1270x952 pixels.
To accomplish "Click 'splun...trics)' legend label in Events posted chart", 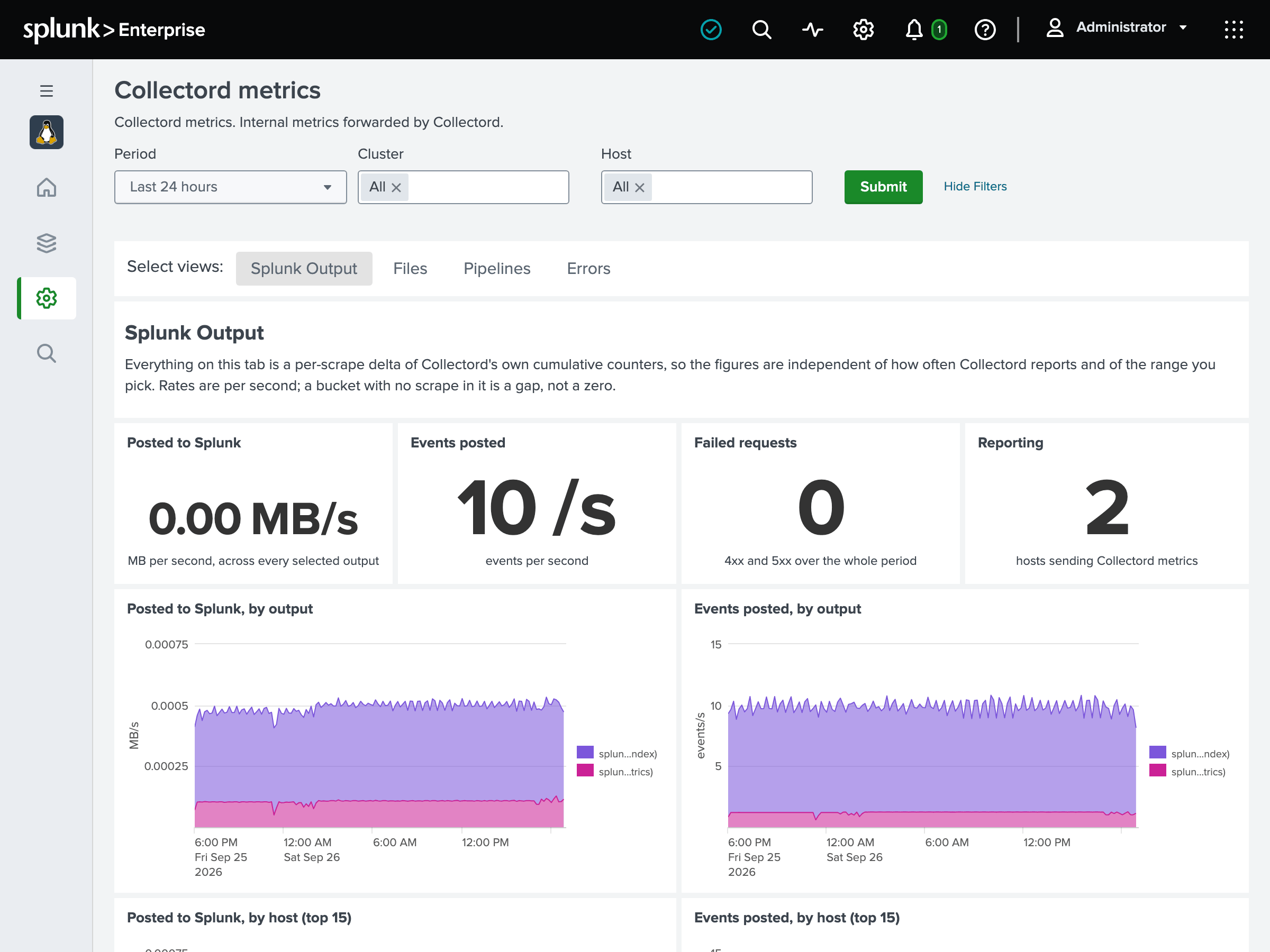I will pyautogui.click(x=1198, y=772).
